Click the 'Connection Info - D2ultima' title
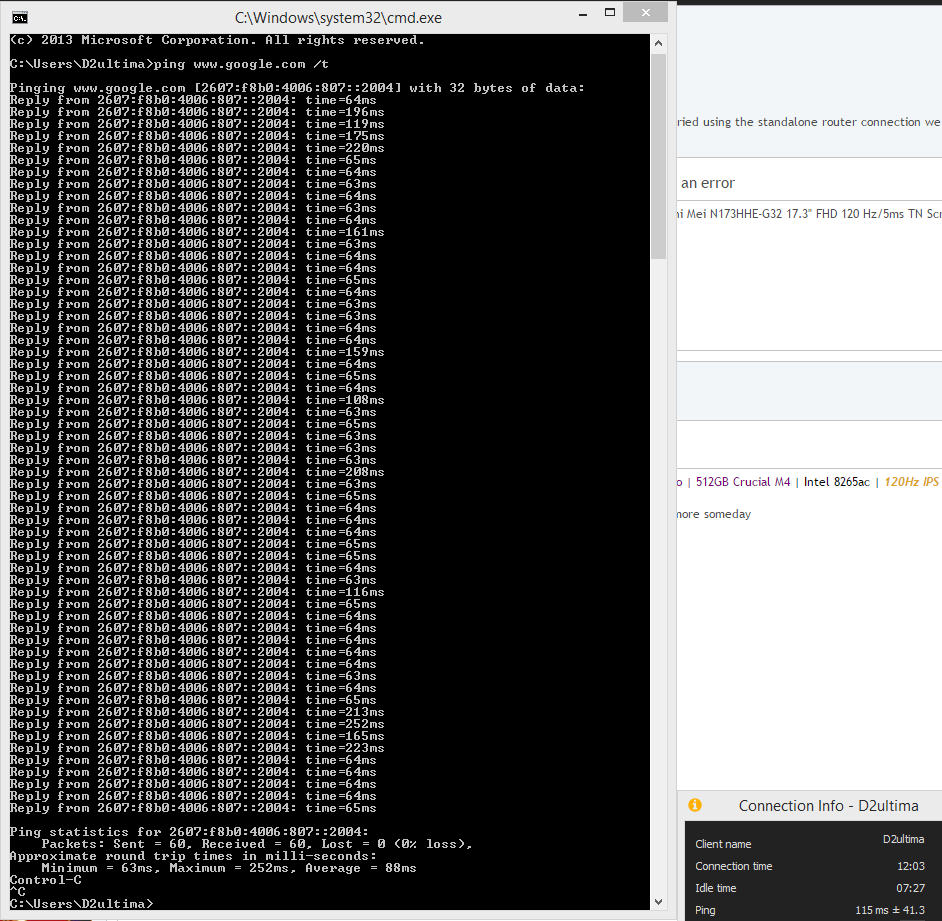Viewport: 942px width, 921px height. [x=828, y=806]
